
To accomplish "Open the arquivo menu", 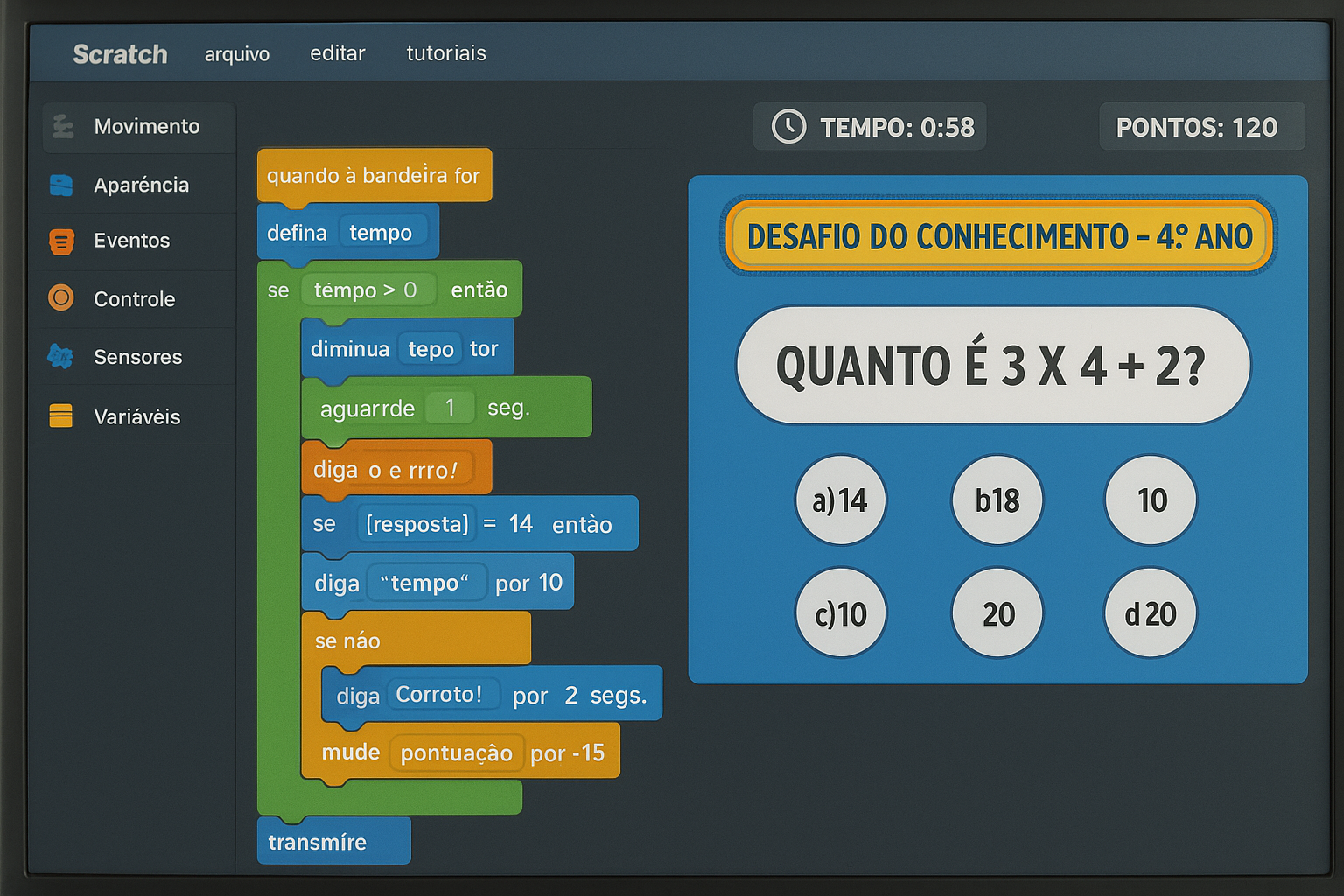I will pyautogui.click(x=236, y=53).
